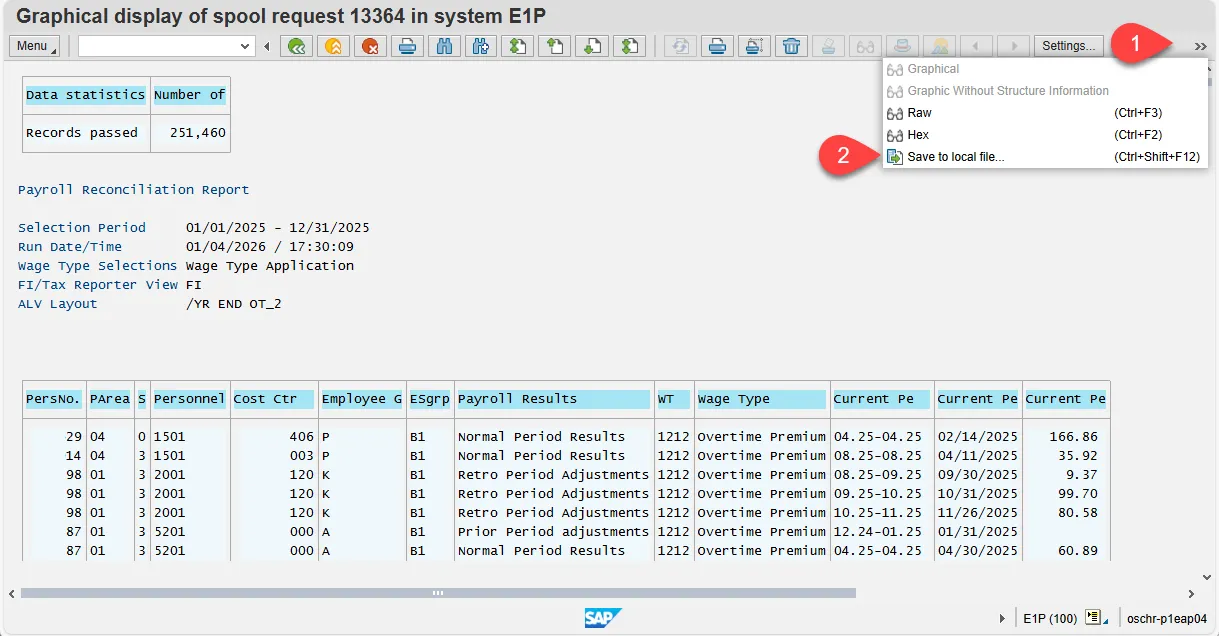The width and height of the screenshot is (1219, 636).
Task: Collapse the command field with the left triangle
Action: 267,46
